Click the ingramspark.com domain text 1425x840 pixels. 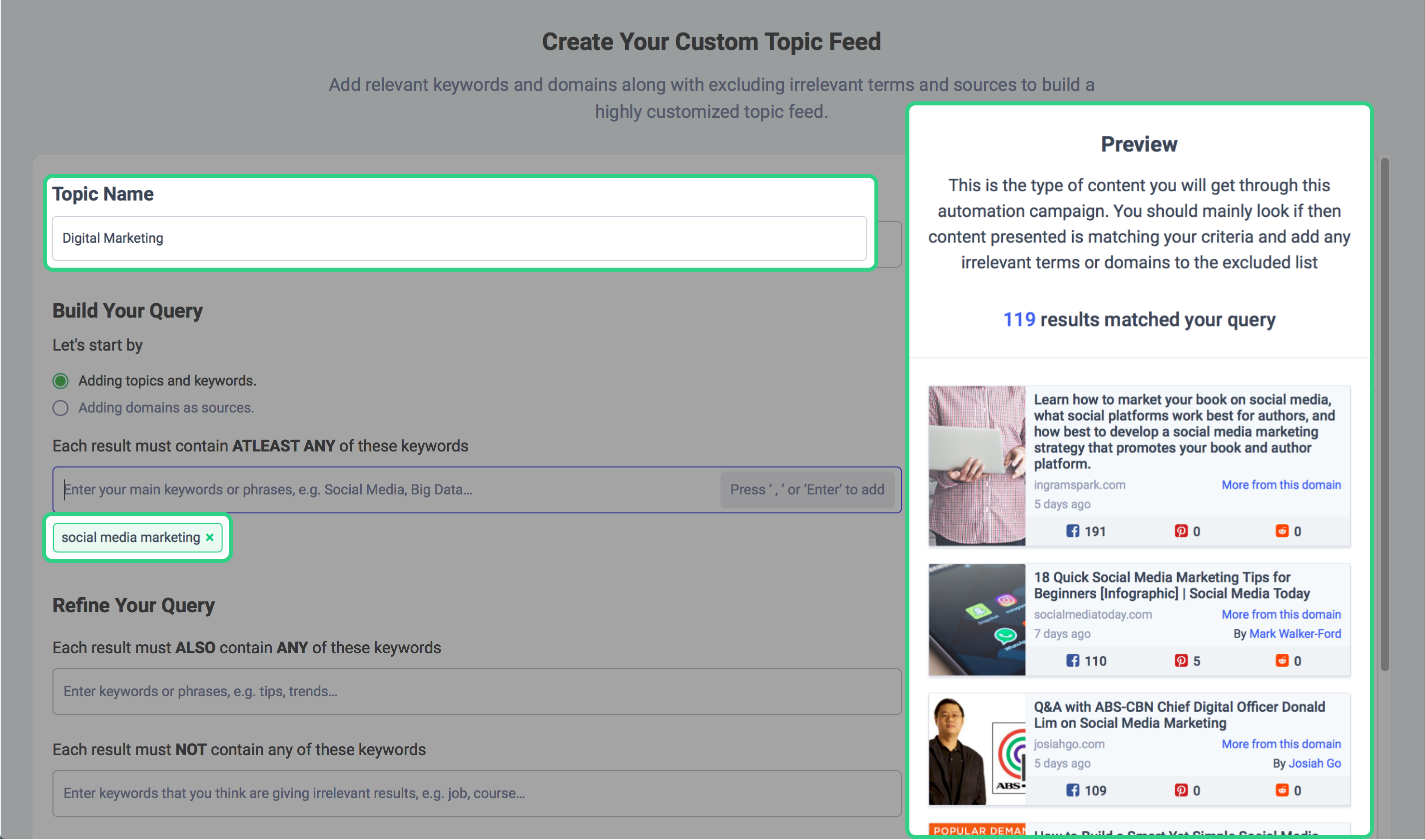pos(1079,485)
